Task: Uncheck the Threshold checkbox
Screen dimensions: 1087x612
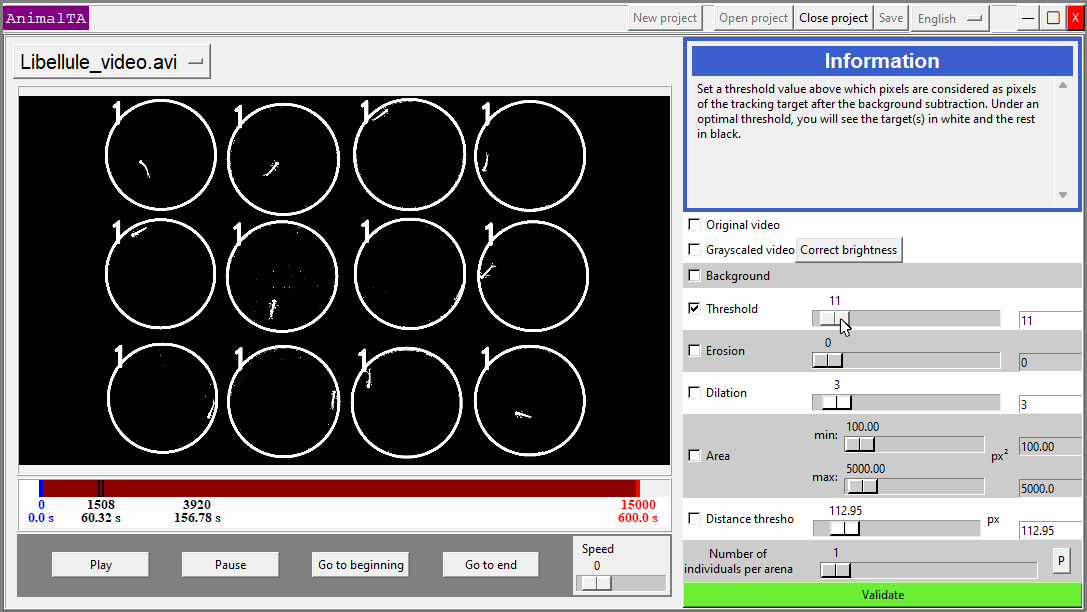Action: click(694, 308)
